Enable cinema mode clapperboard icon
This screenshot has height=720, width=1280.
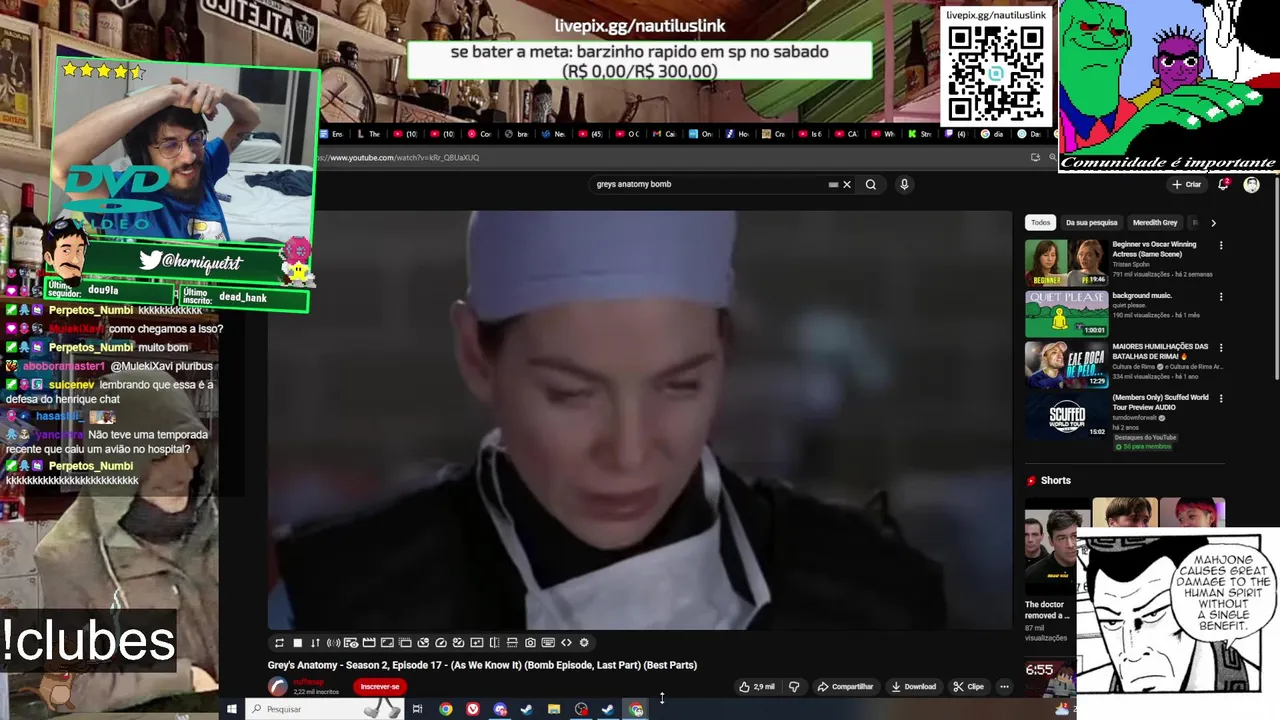[369, 643]
